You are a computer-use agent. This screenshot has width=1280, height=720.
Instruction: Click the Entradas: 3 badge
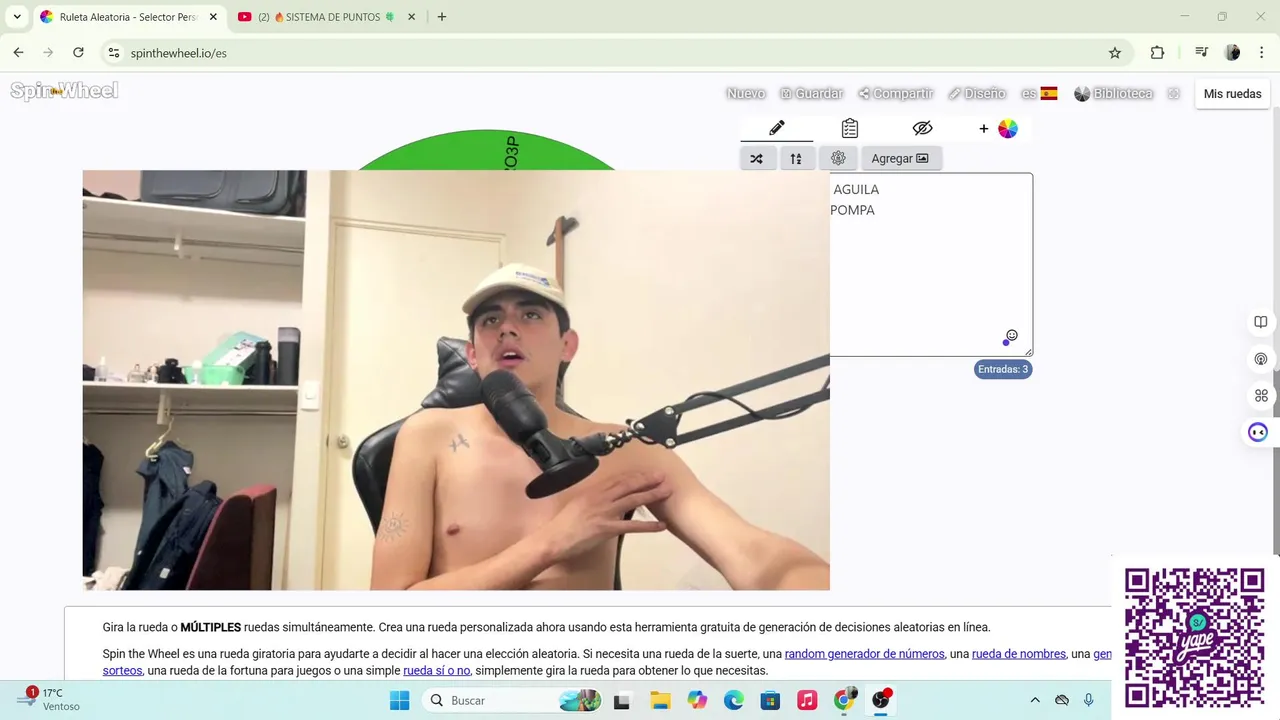(x=1003, y=369)
